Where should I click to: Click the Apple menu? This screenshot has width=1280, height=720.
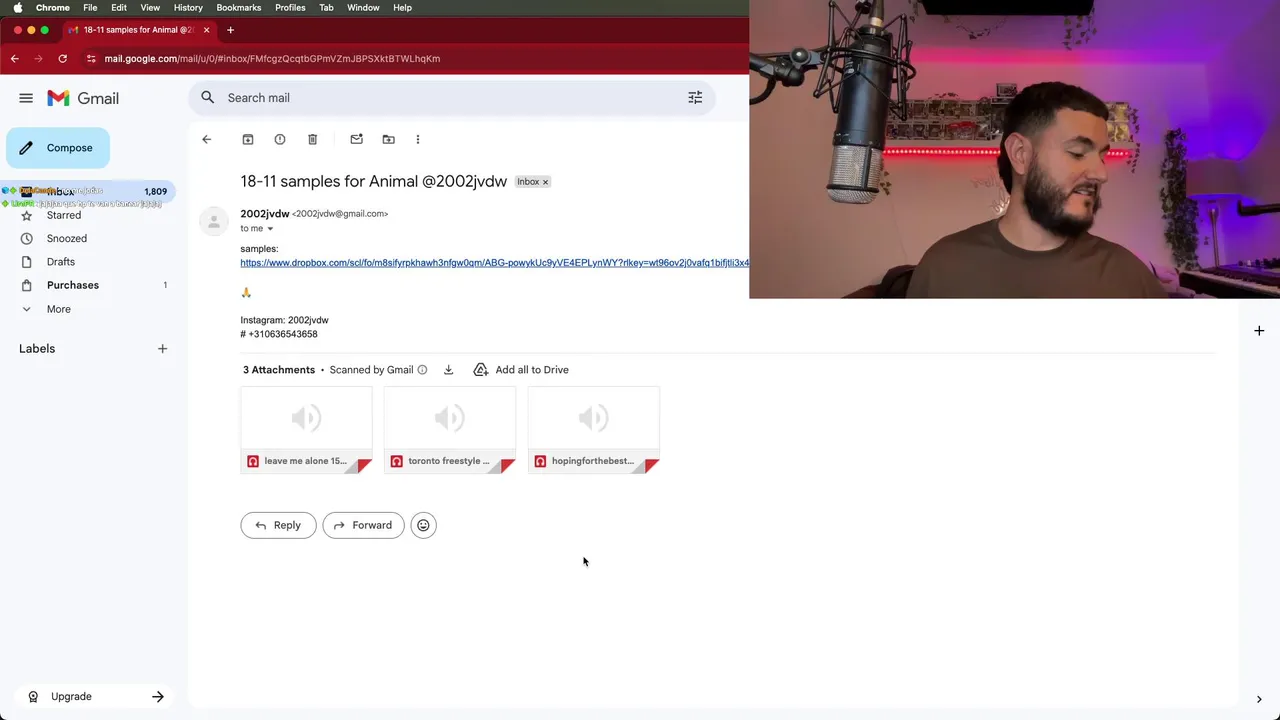(x=17, y=7)
